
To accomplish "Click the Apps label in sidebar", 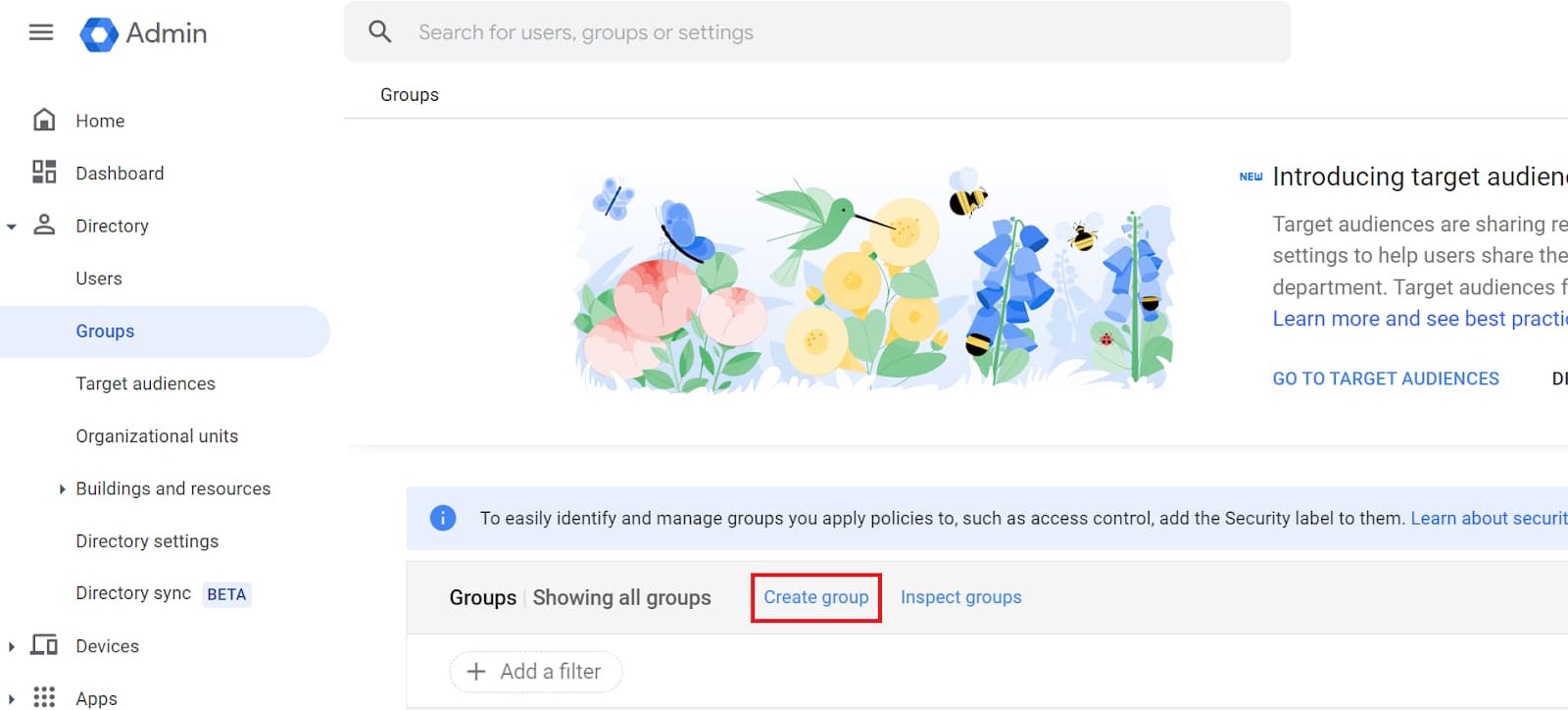I will point(96,698).
